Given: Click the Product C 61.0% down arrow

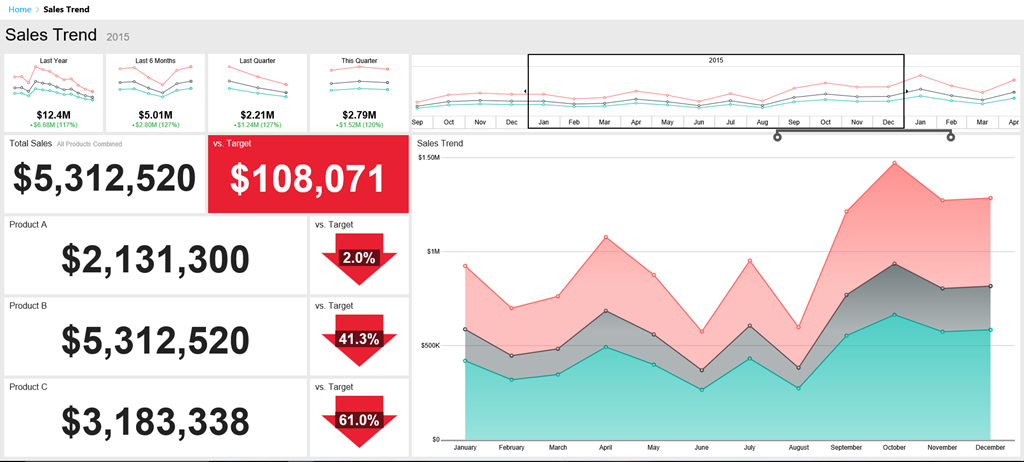Looking at the screenshot, I should click(x=359, y=421).
